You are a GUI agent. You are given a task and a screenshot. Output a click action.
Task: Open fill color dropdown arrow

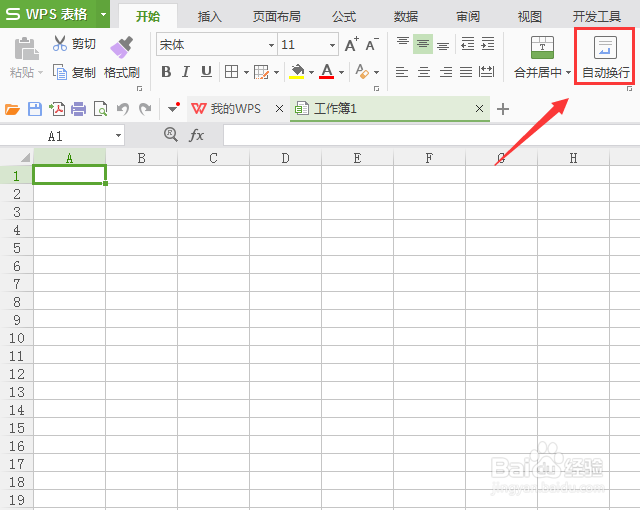pyautogui.click(x=311, y=72)
